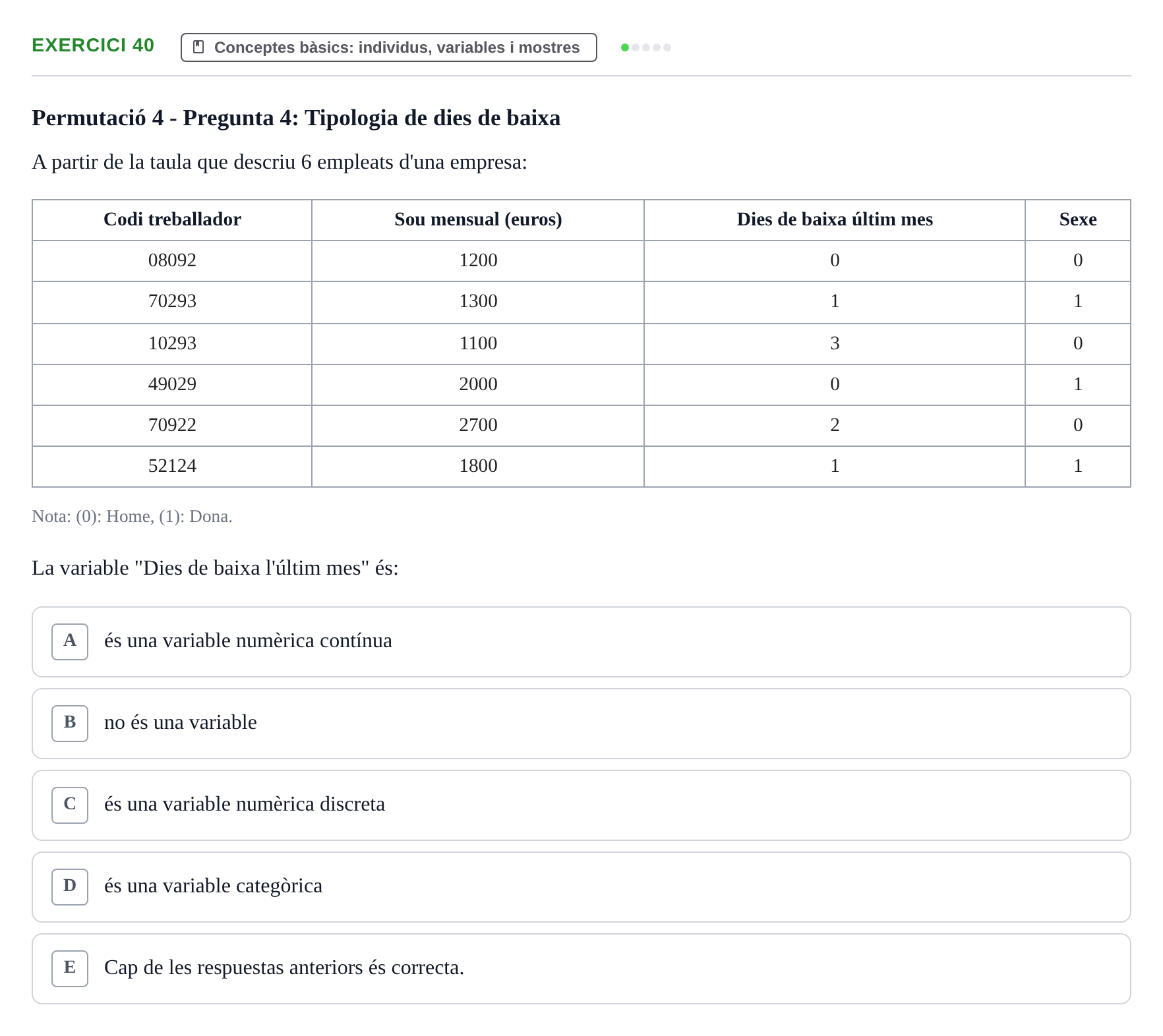1163x1036 pixels.
Task: Click worker code 08092 cell
Action: pos(172,261)
